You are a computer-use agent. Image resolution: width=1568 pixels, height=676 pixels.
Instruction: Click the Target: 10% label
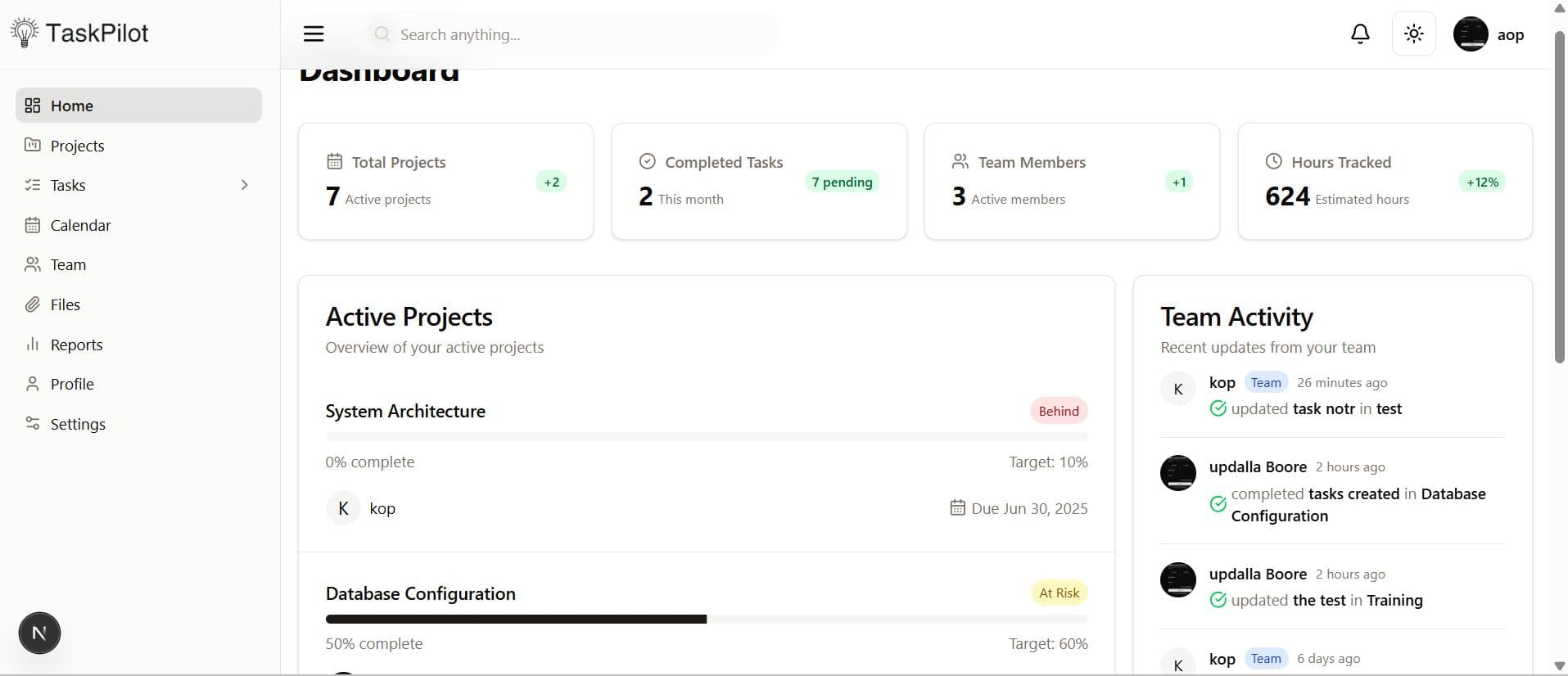pos(1048,462)
